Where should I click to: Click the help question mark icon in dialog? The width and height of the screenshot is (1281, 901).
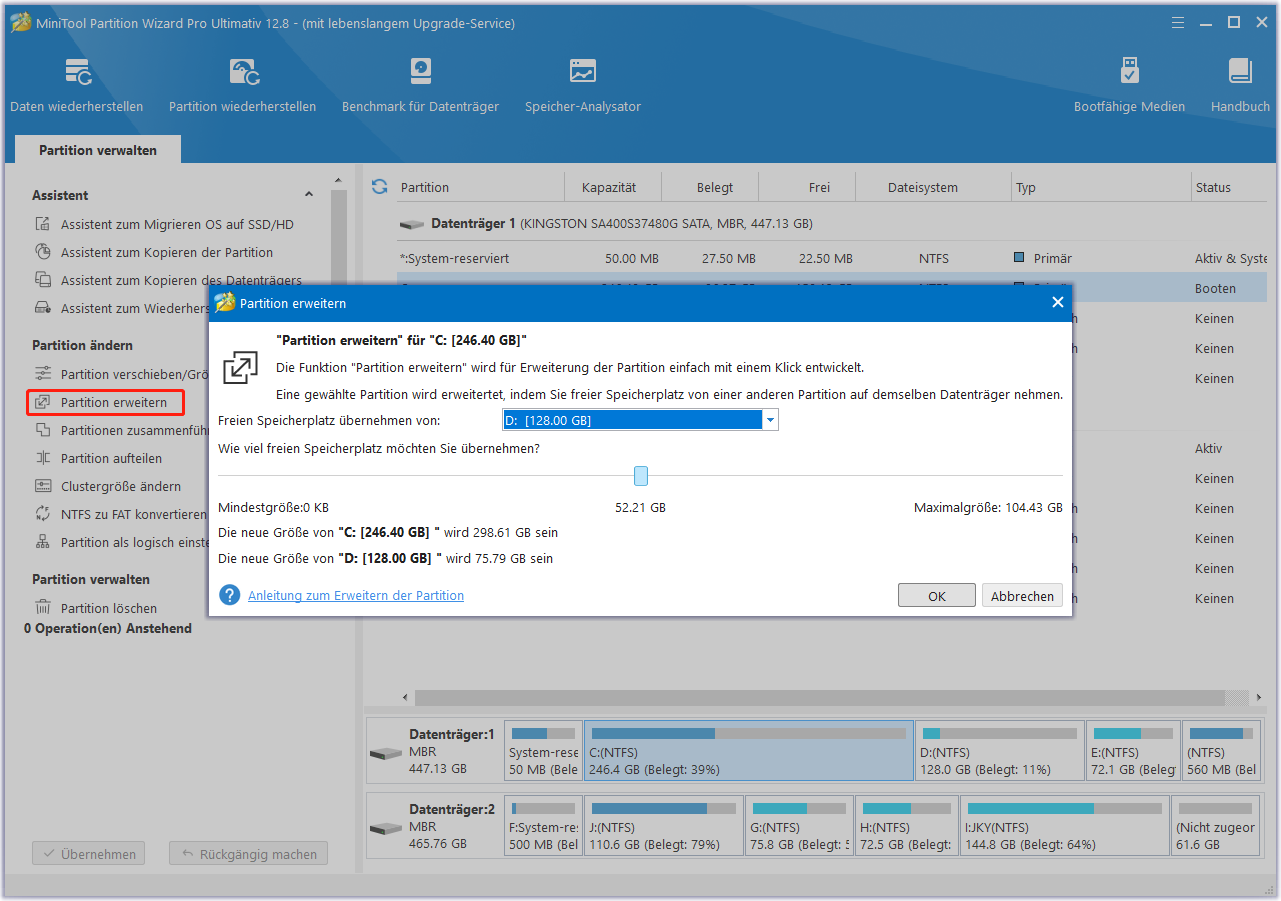pyautogui.click(x=230, y=595)
